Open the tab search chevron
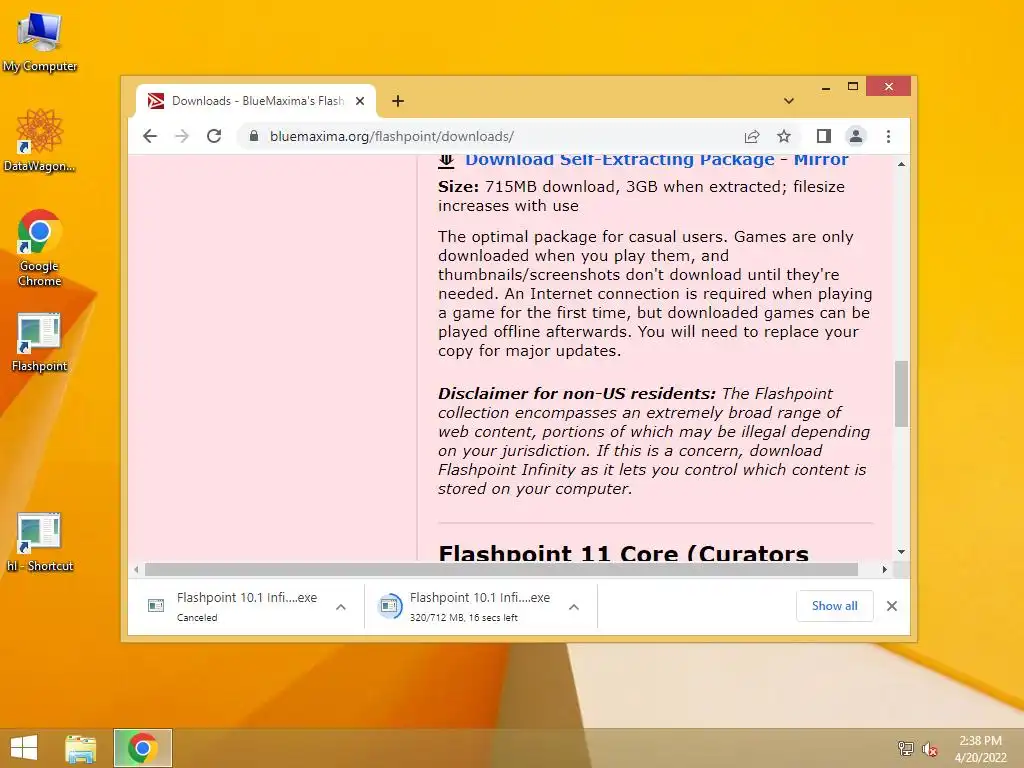 [x=789, y=101]
